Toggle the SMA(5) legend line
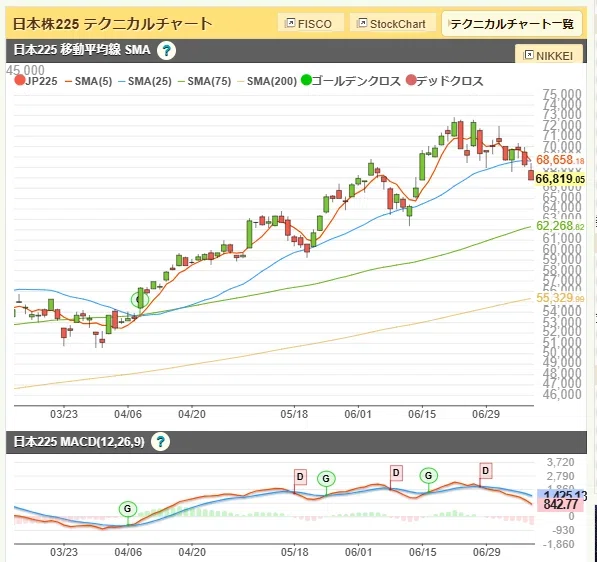Screen dimensions: 597x562 (89, 81)
